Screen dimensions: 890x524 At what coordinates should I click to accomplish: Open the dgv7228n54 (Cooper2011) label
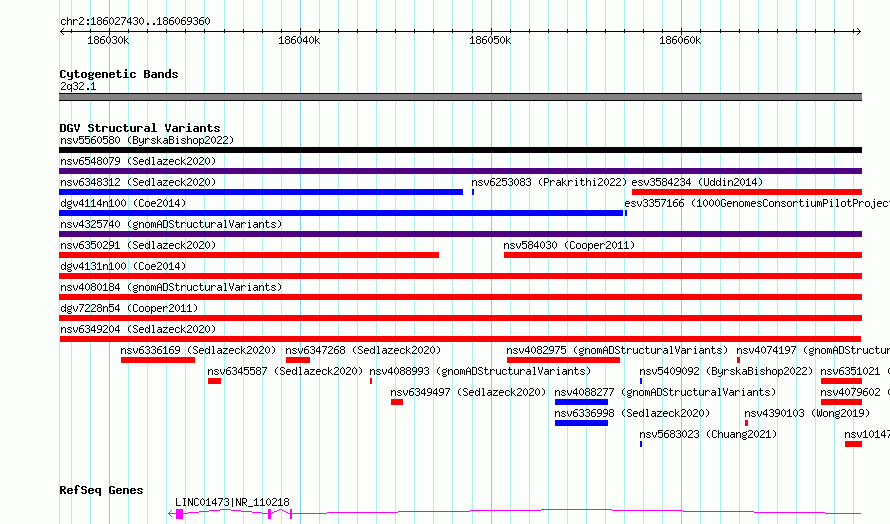129,308
